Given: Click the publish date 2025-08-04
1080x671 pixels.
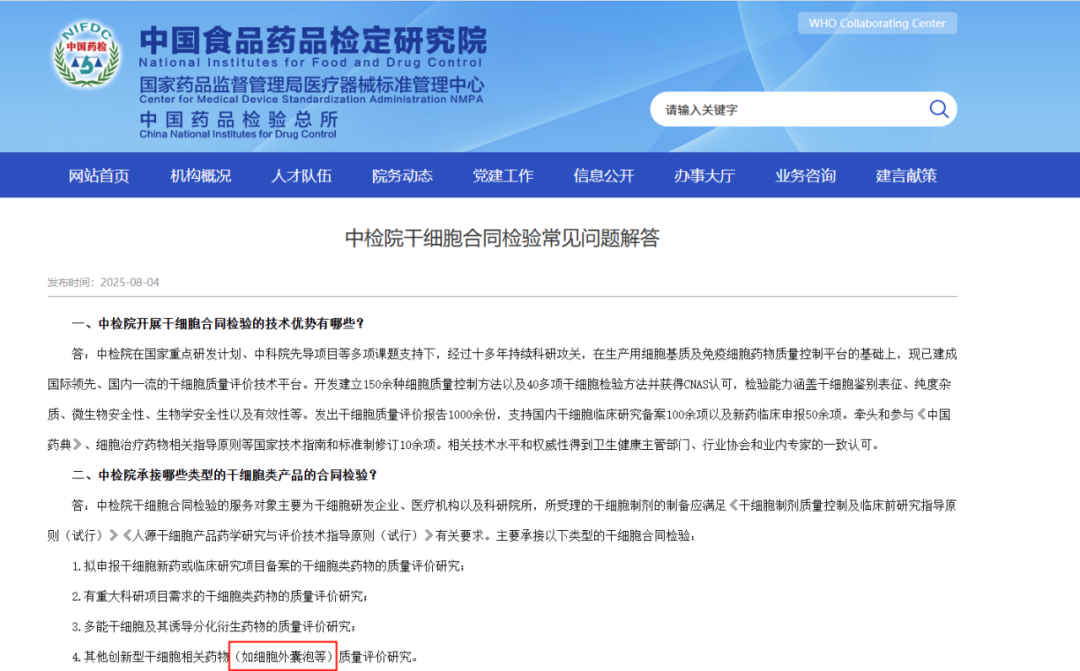Looking at the screenshot, I should point(129,282).
